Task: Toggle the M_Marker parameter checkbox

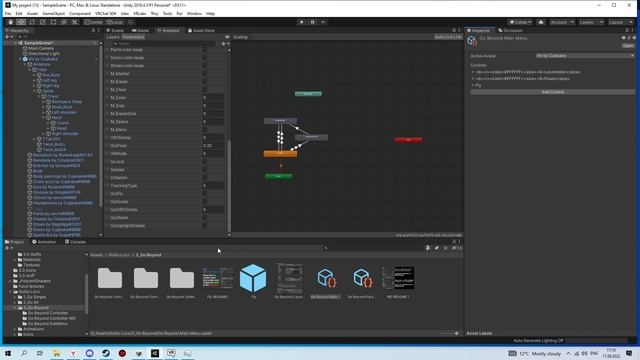Action: coord(204,74)
